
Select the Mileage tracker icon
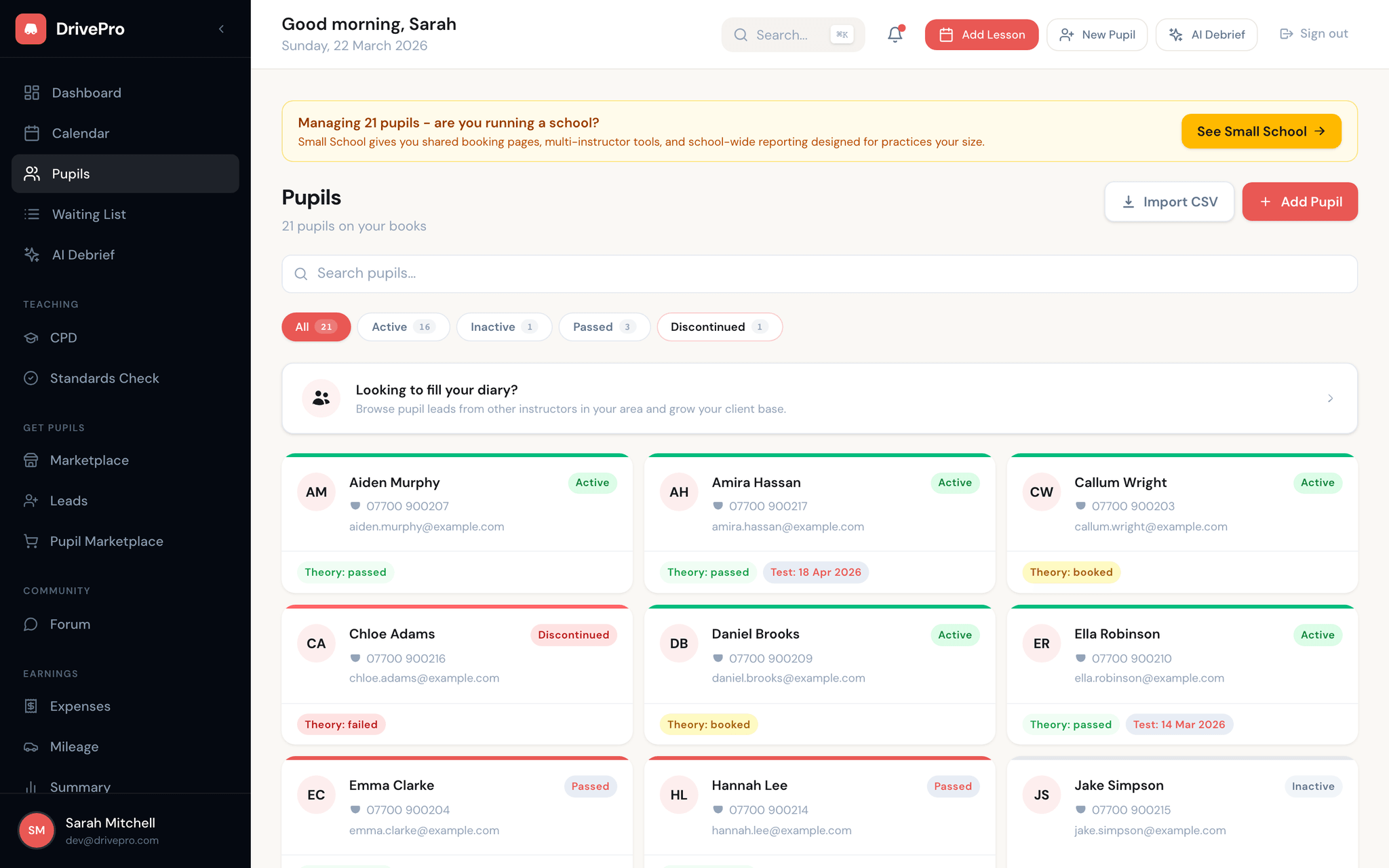click(x=31, y=747)
